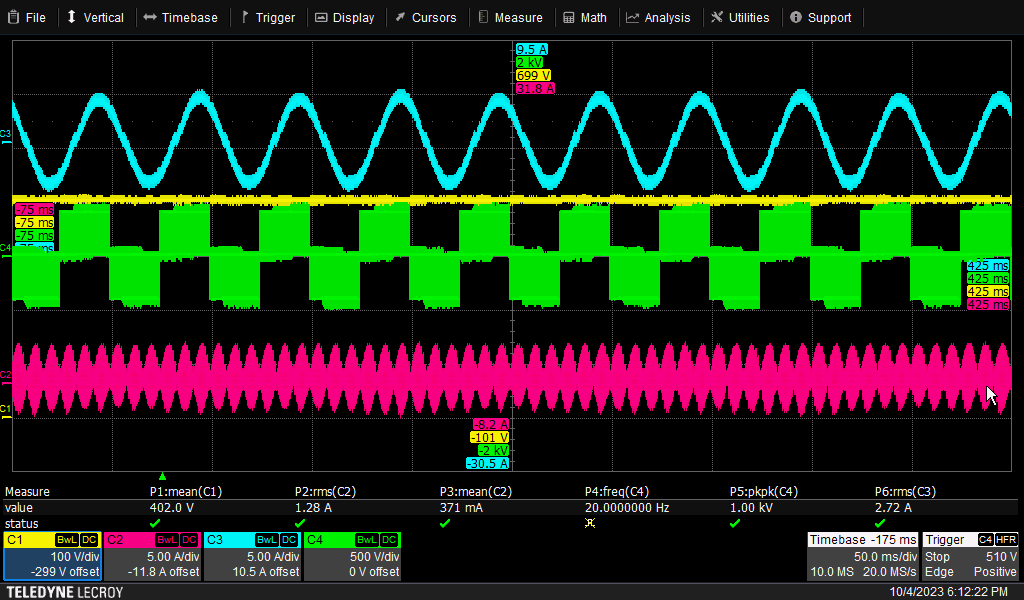Click the BwL badge on C2
Image resolution: width=1024 pixels, height=600 pixels.
point(167,540)
